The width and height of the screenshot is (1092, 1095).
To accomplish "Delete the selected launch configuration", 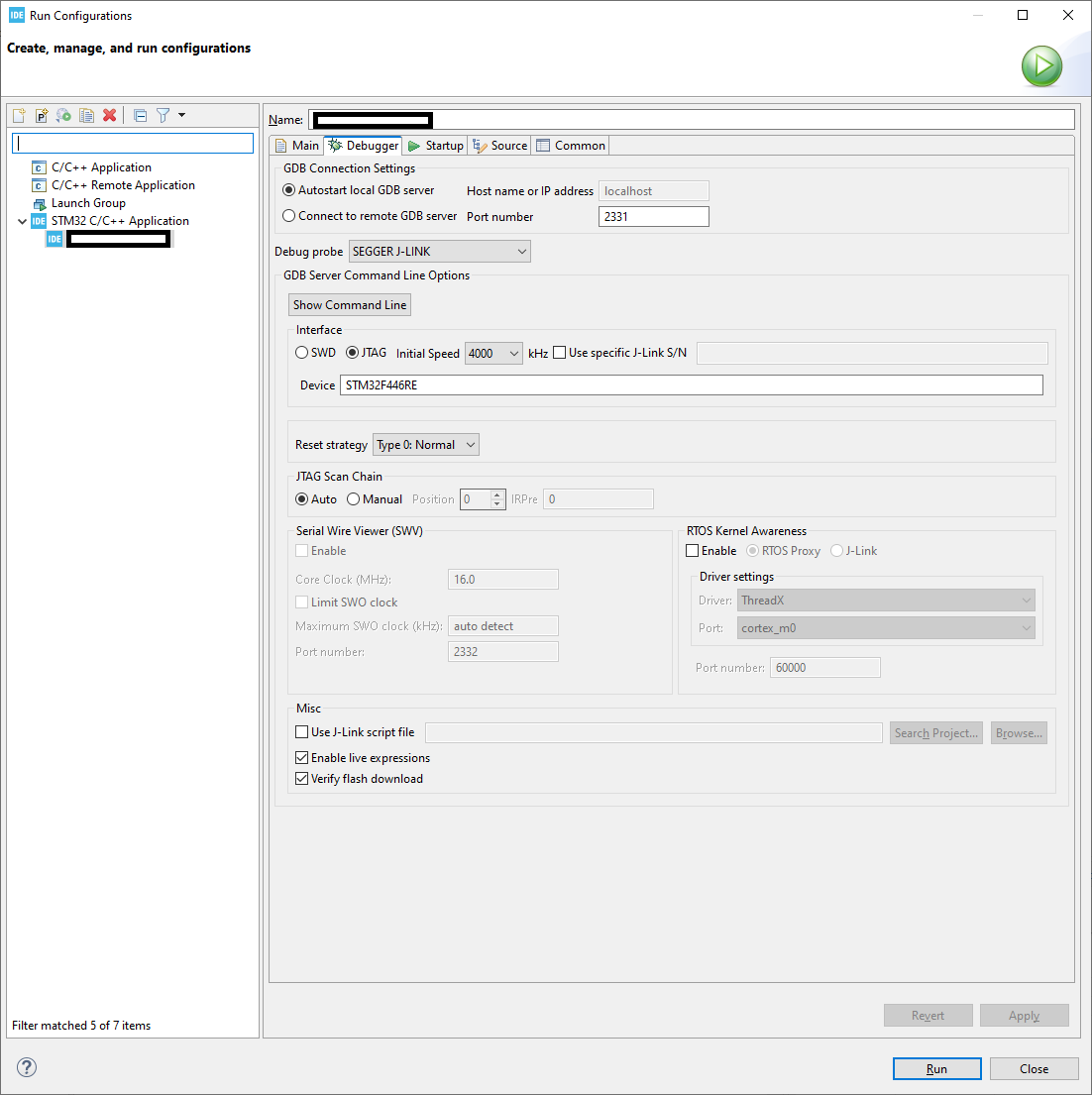I will (x=108, y=115).
